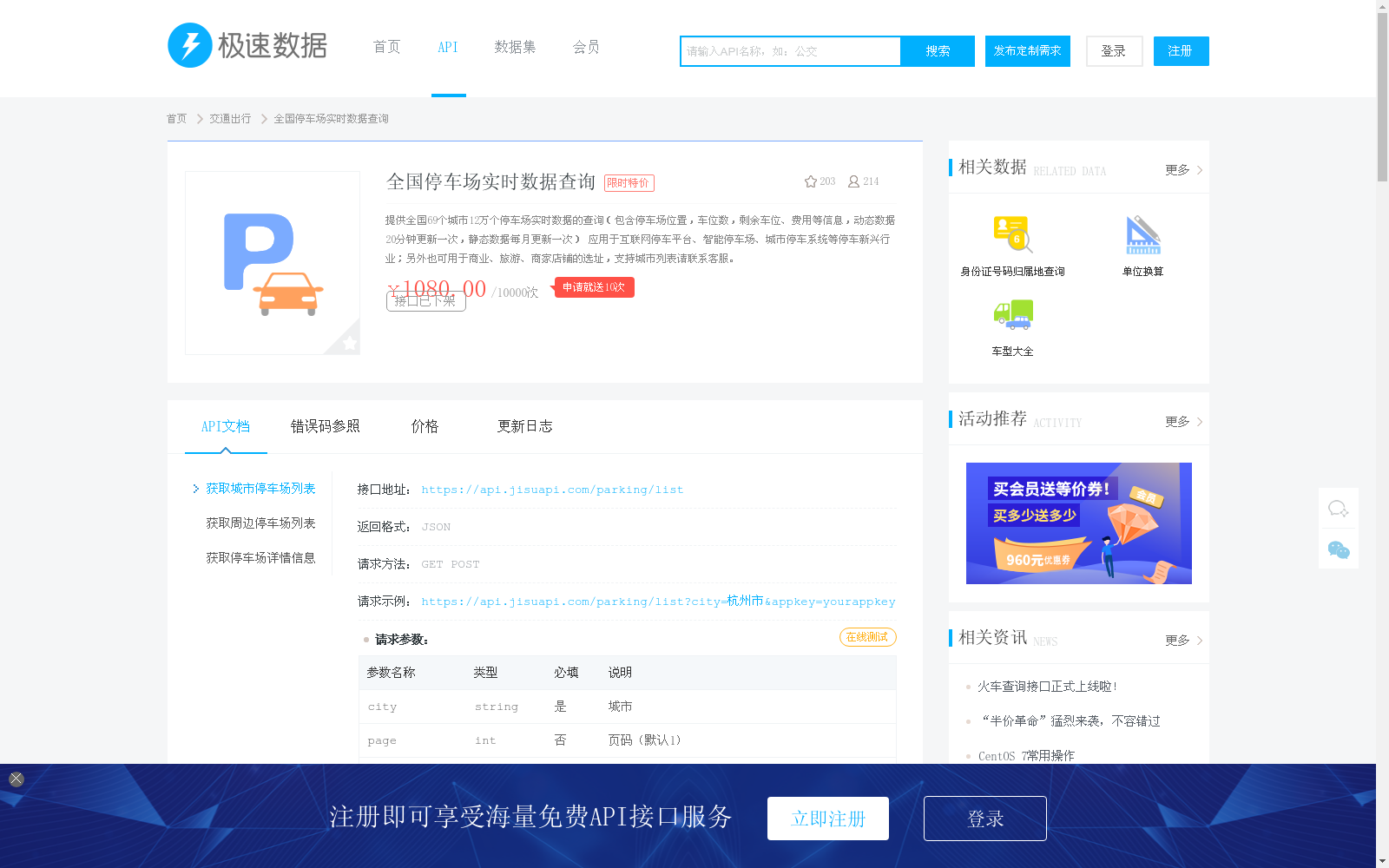
Task: Select 数据集 in the top navigation
Action: pyautogui.click(x=516, y=47)
